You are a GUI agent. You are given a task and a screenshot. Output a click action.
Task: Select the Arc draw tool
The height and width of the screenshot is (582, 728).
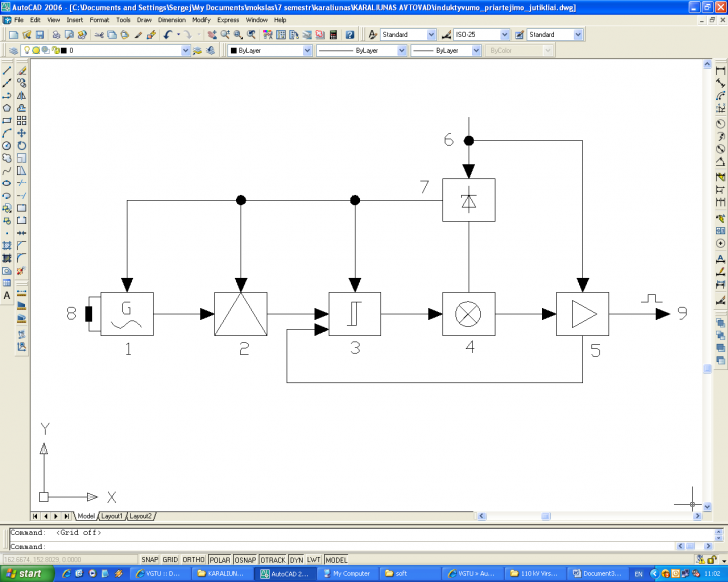7,133
